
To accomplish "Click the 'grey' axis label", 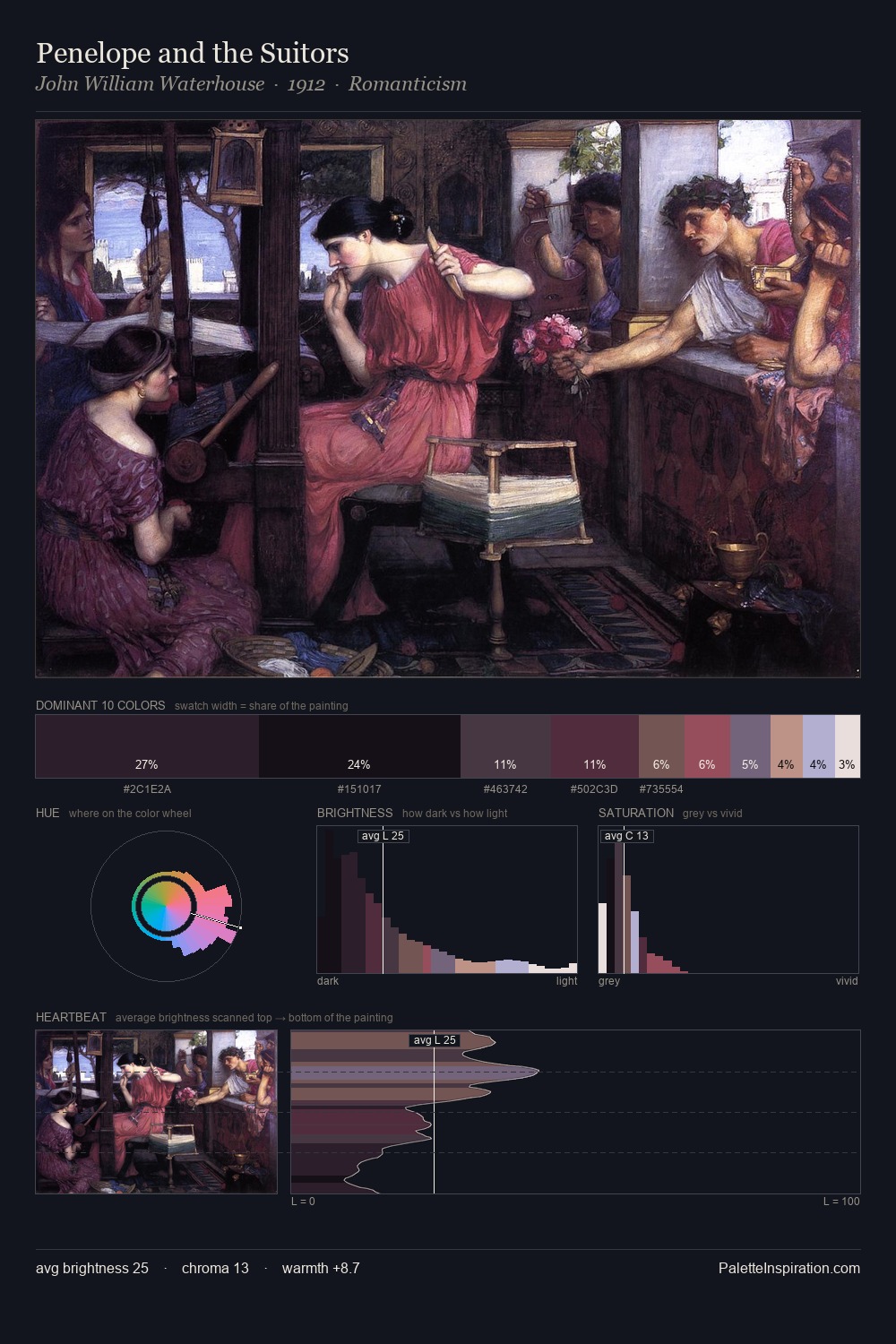I will [609, 981].
